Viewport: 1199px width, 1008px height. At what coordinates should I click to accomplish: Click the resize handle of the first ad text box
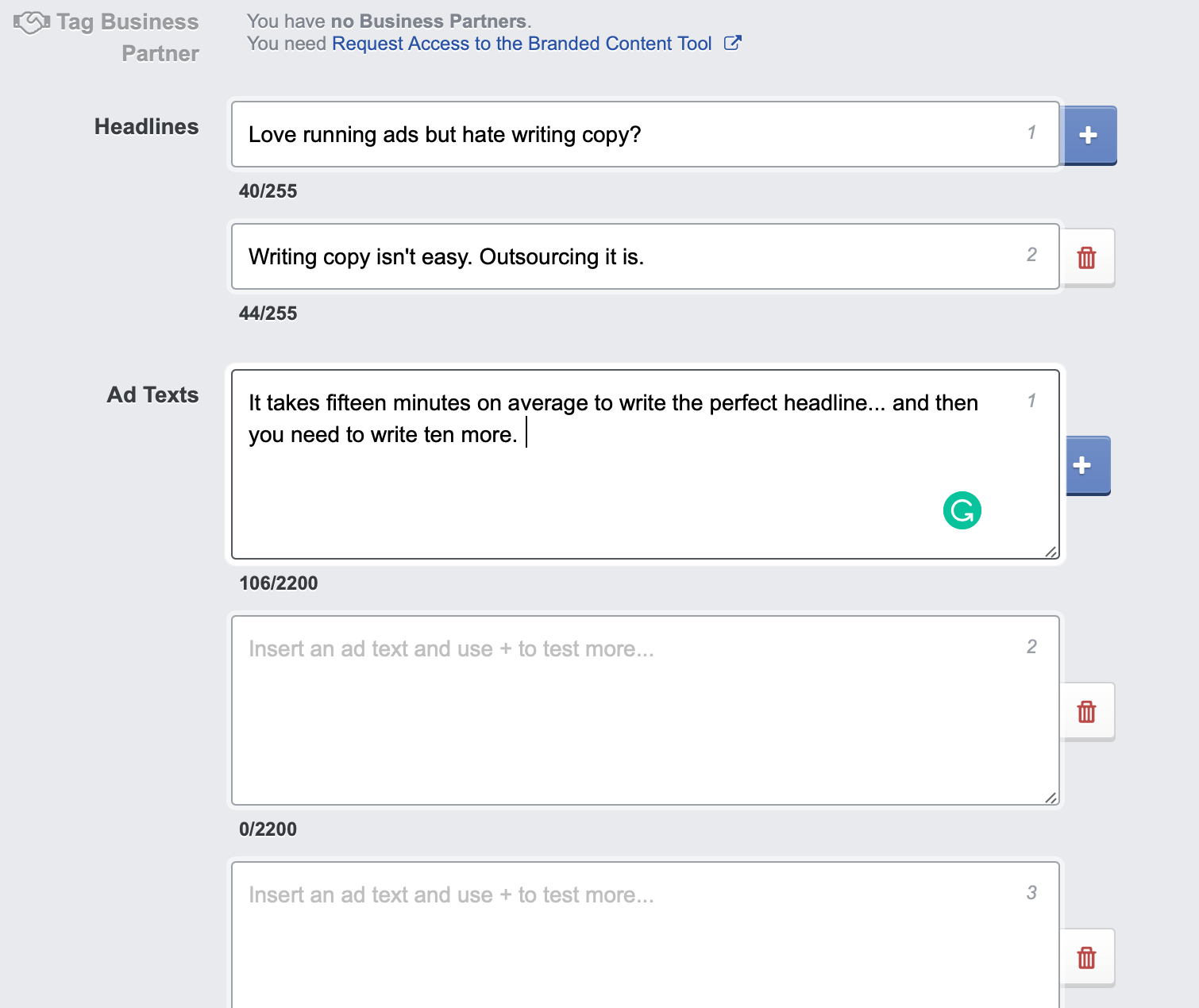coord(1050,553)
